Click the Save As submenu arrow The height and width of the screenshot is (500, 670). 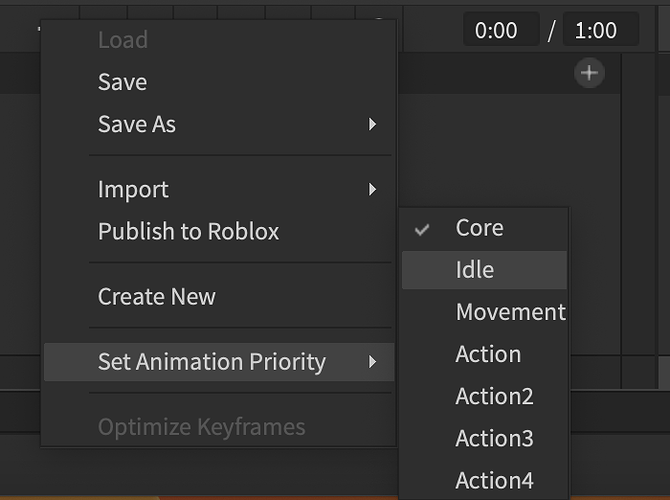coord(372,124)
